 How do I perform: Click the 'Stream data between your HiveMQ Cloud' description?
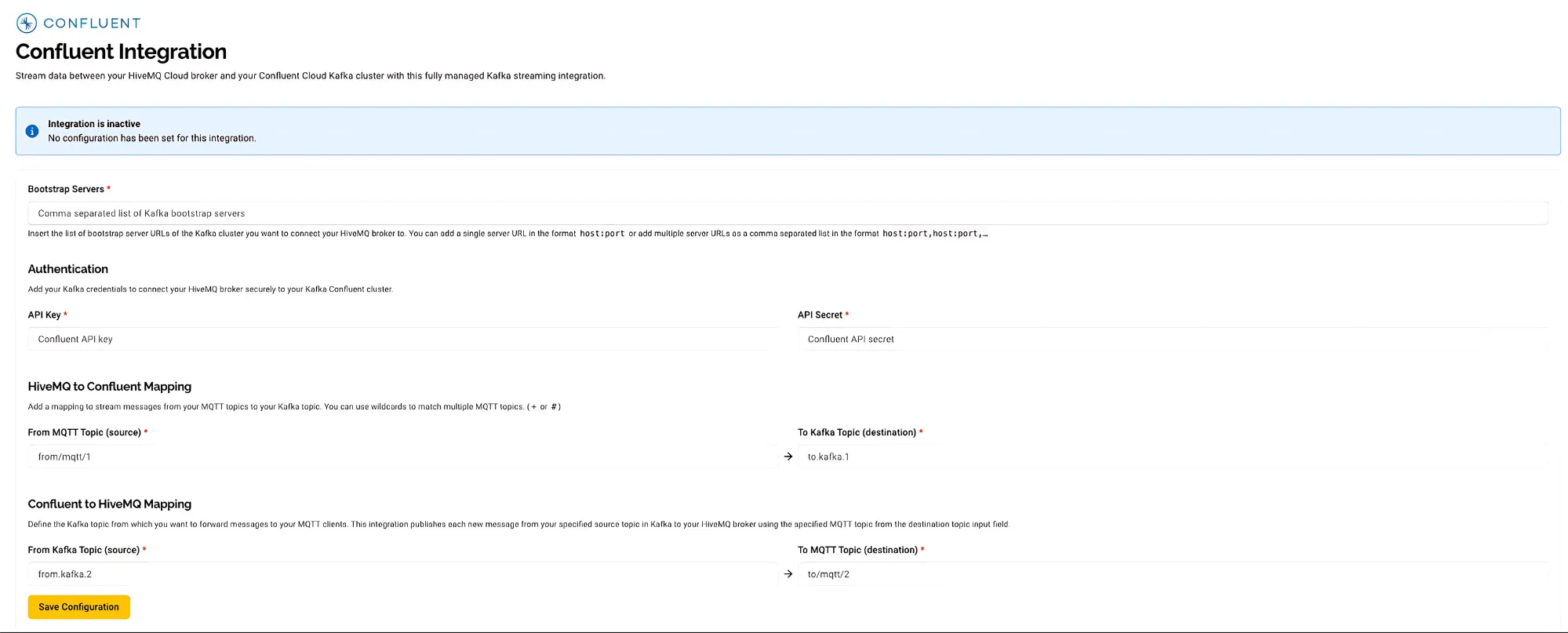point(311,76)
